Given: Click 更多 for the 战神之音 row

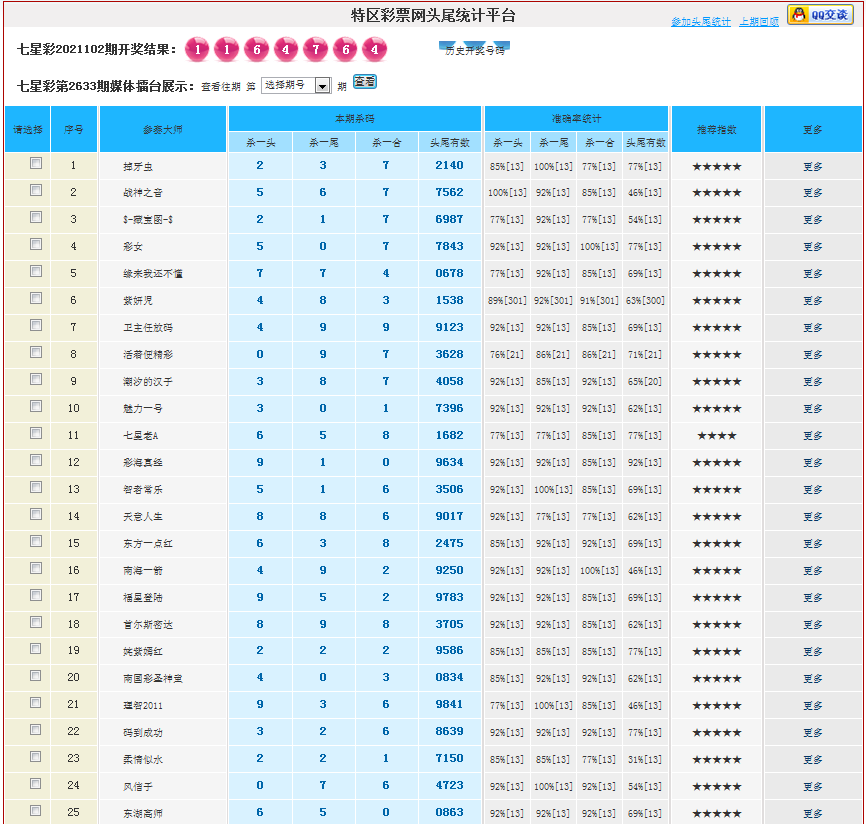Looking at the screenshot, I should (x=812, y=193).
